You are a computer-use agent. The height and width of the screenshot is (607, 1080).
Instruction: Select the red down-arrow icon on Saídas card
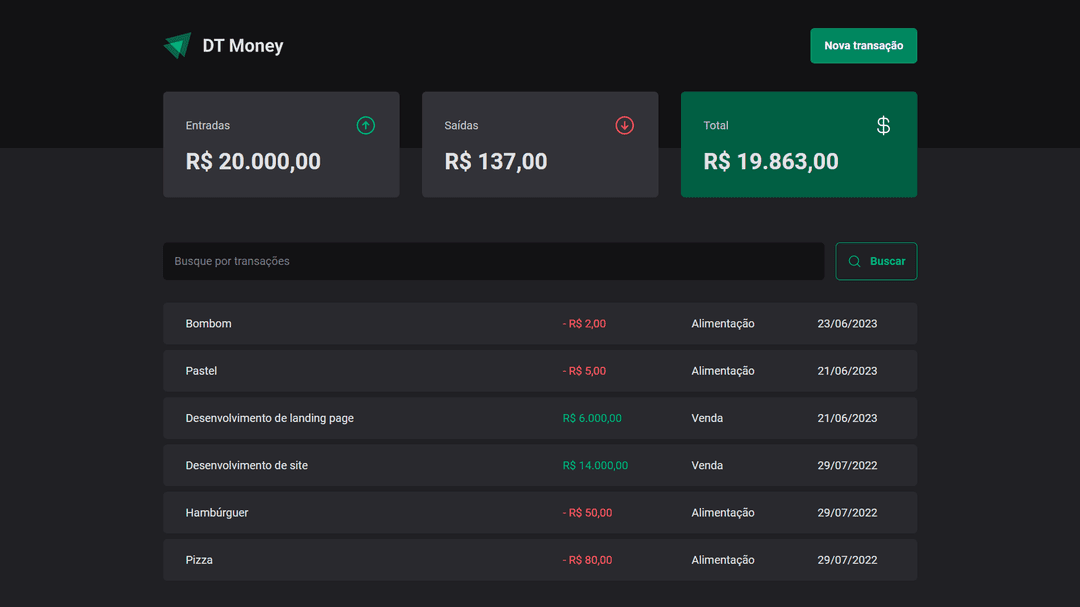pyautogui.click(x=624, y=125)
